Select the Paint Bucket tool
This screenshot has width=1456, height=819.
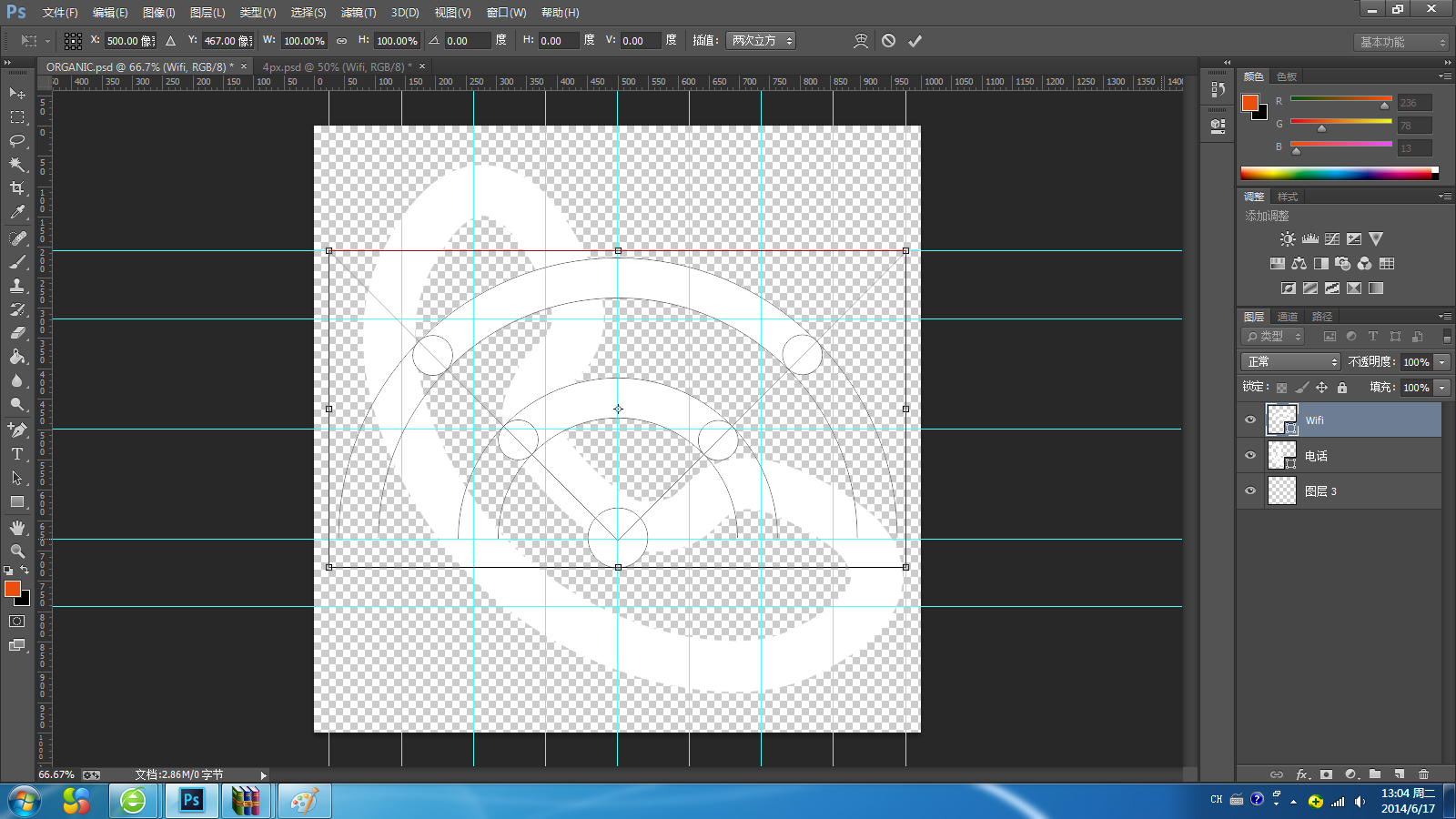16,357
